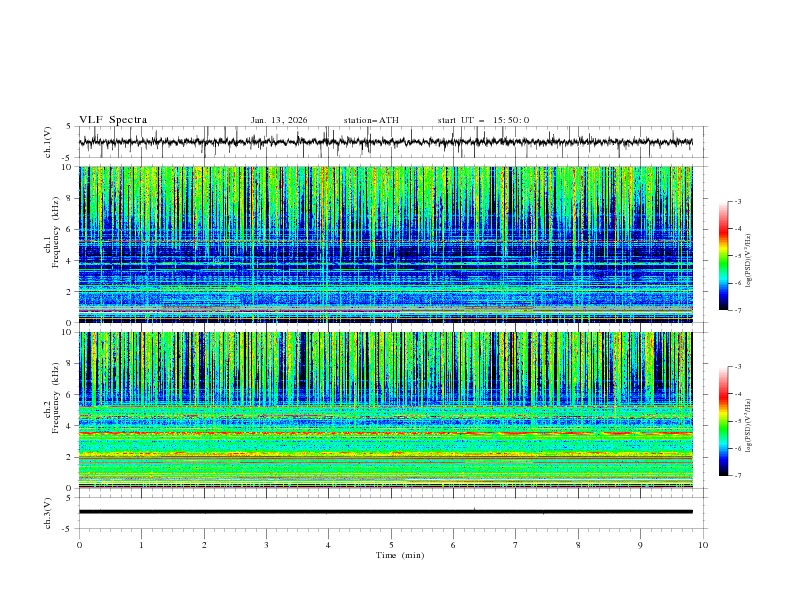Click the ch.1 "Frequency (kHz)" axis label
The image size is (792, 612).
pyautogui.click(x=56, y=233)
